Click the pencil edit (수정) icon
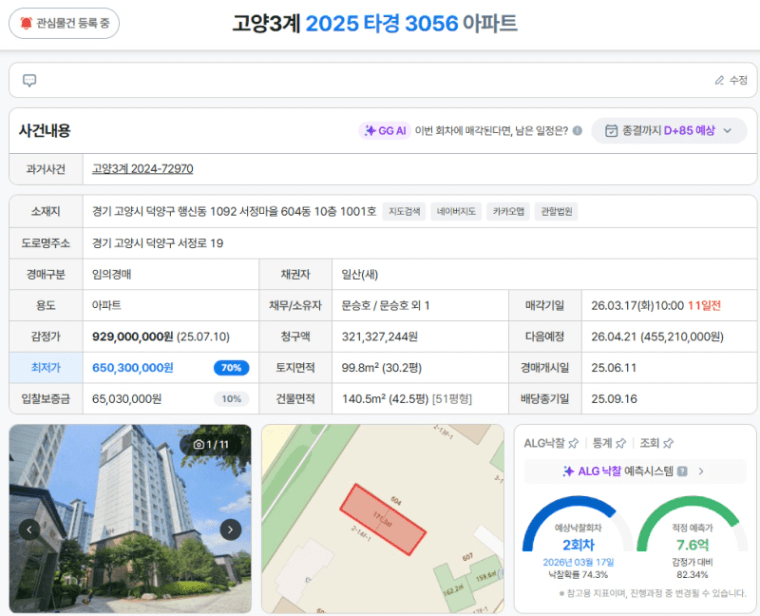Image resolution: width=760 pixels, height=616 pixels. (719, 80)
